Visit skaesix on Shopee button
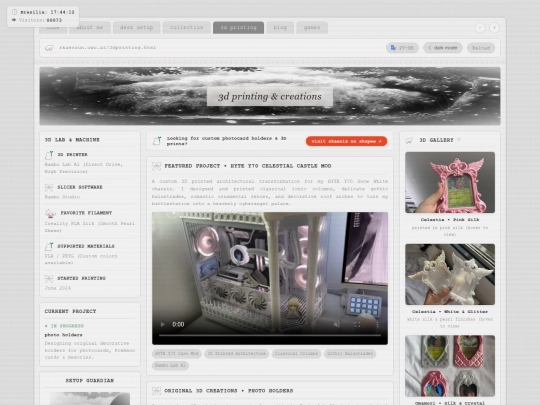Image resolution: width=540 pixels, height=405 pixels. pos(346,141)
